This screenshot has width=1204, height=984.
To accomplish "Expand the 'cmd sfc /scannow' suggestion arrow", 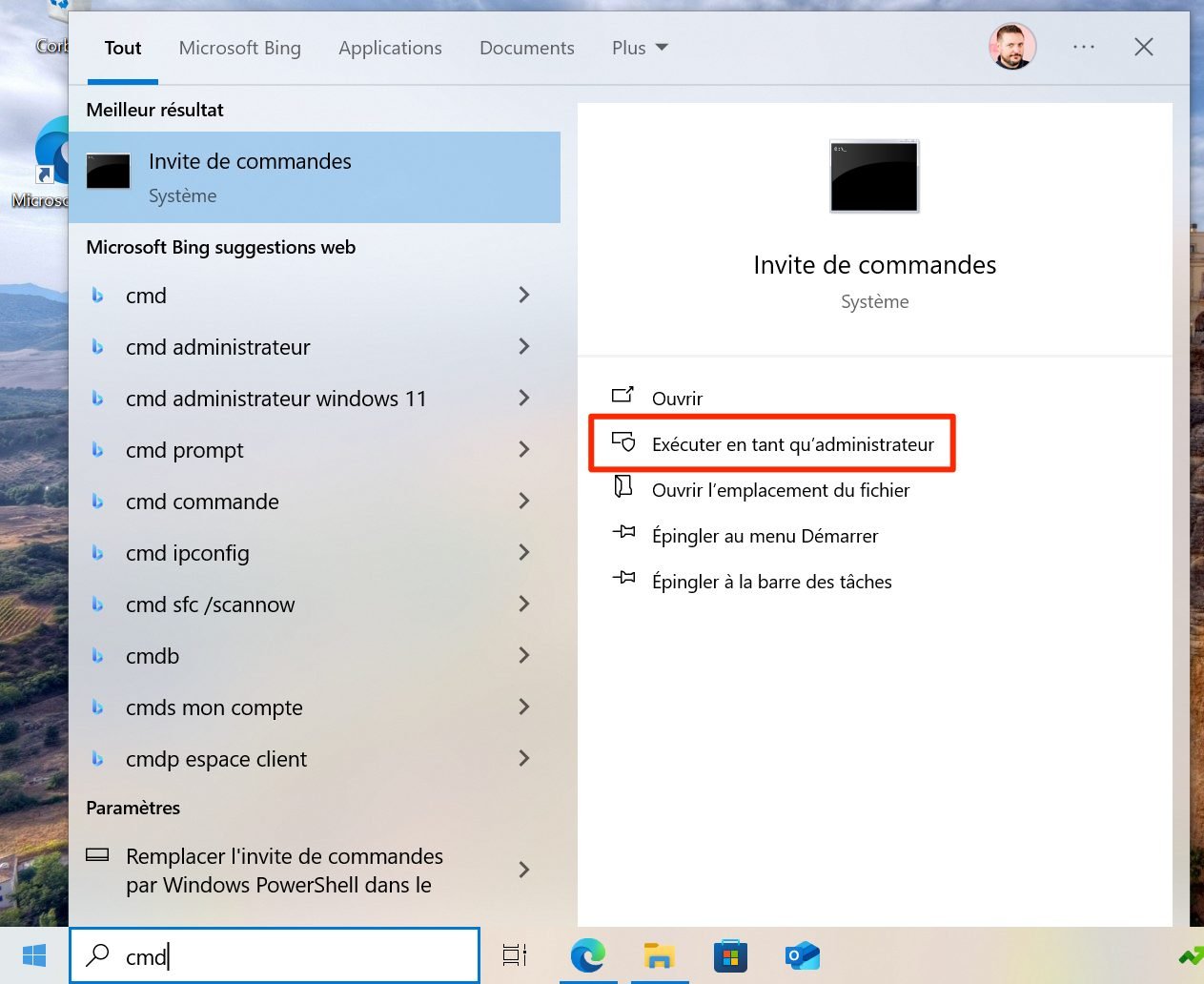I will click(x=523, y=605).
